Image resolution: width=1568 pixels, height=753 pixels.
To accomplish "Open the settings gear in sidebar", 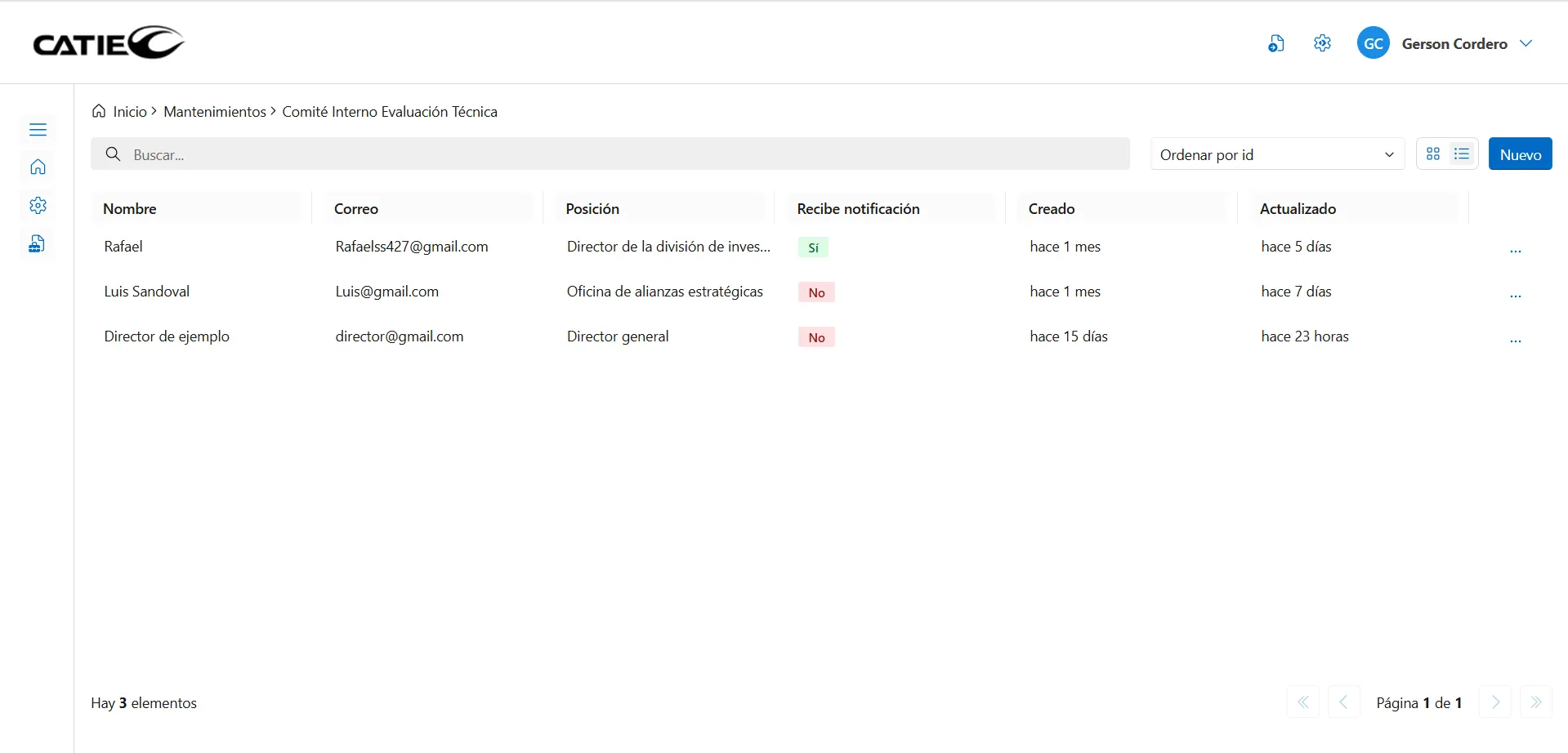I will click(38, 206).
